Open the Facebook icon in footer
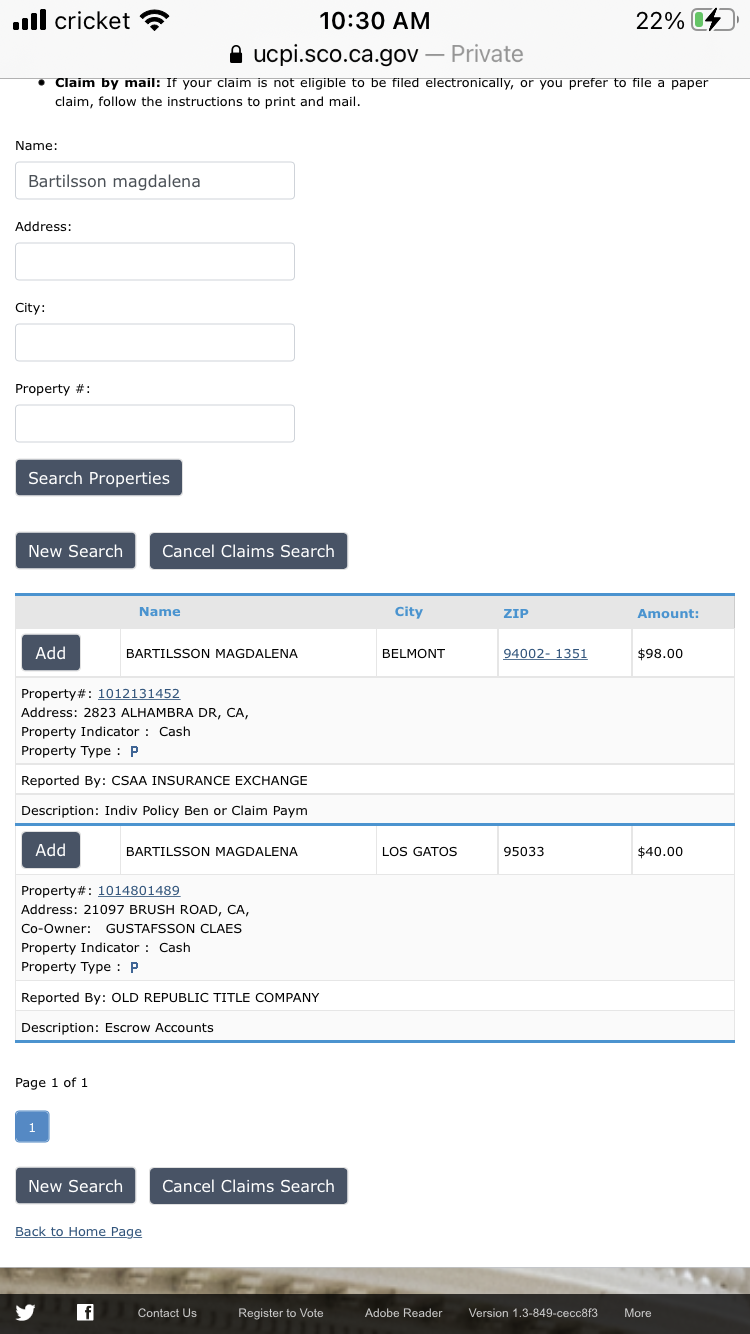Screen dimensions: 750x1334 pos(85,1313)
